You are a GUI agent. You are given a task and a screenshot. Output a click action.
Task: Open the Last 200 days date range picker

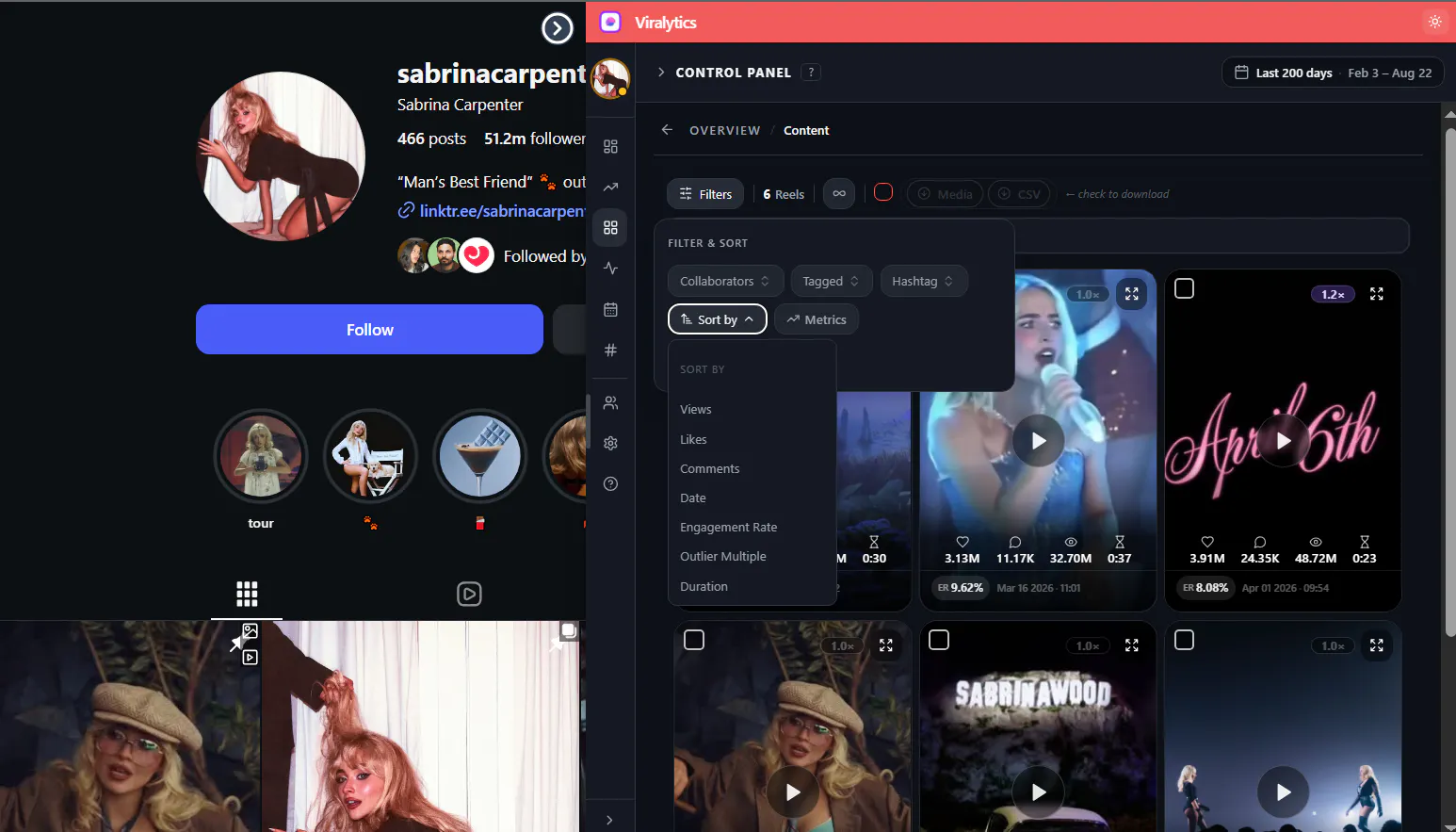coord(1333,73)
